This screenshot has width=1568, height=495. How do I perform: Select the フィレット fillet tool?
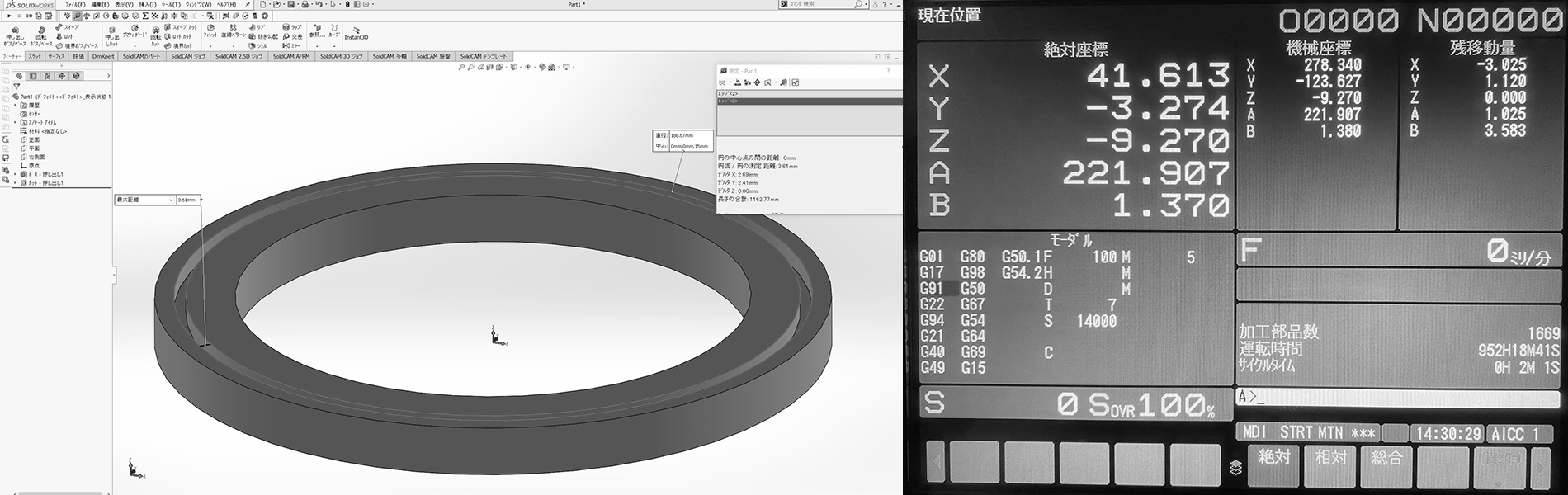click(210, 31)
